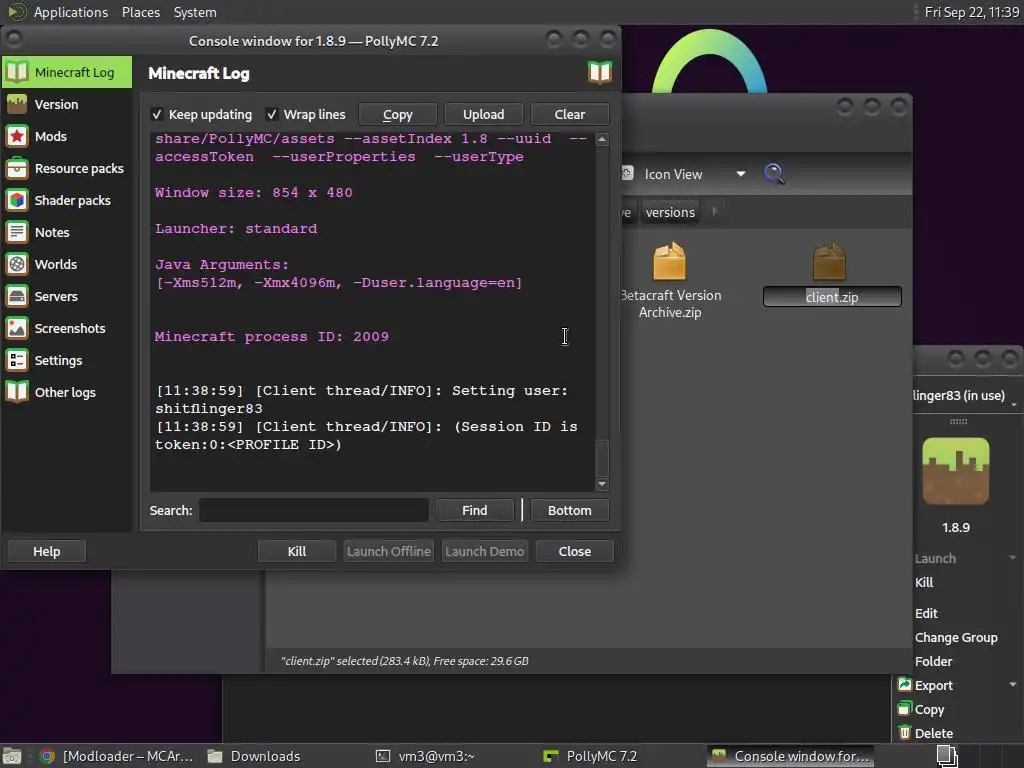Click the book icon beside Minecraft Log heading
The image size is (1024, 768).
[x=600, y=72]
